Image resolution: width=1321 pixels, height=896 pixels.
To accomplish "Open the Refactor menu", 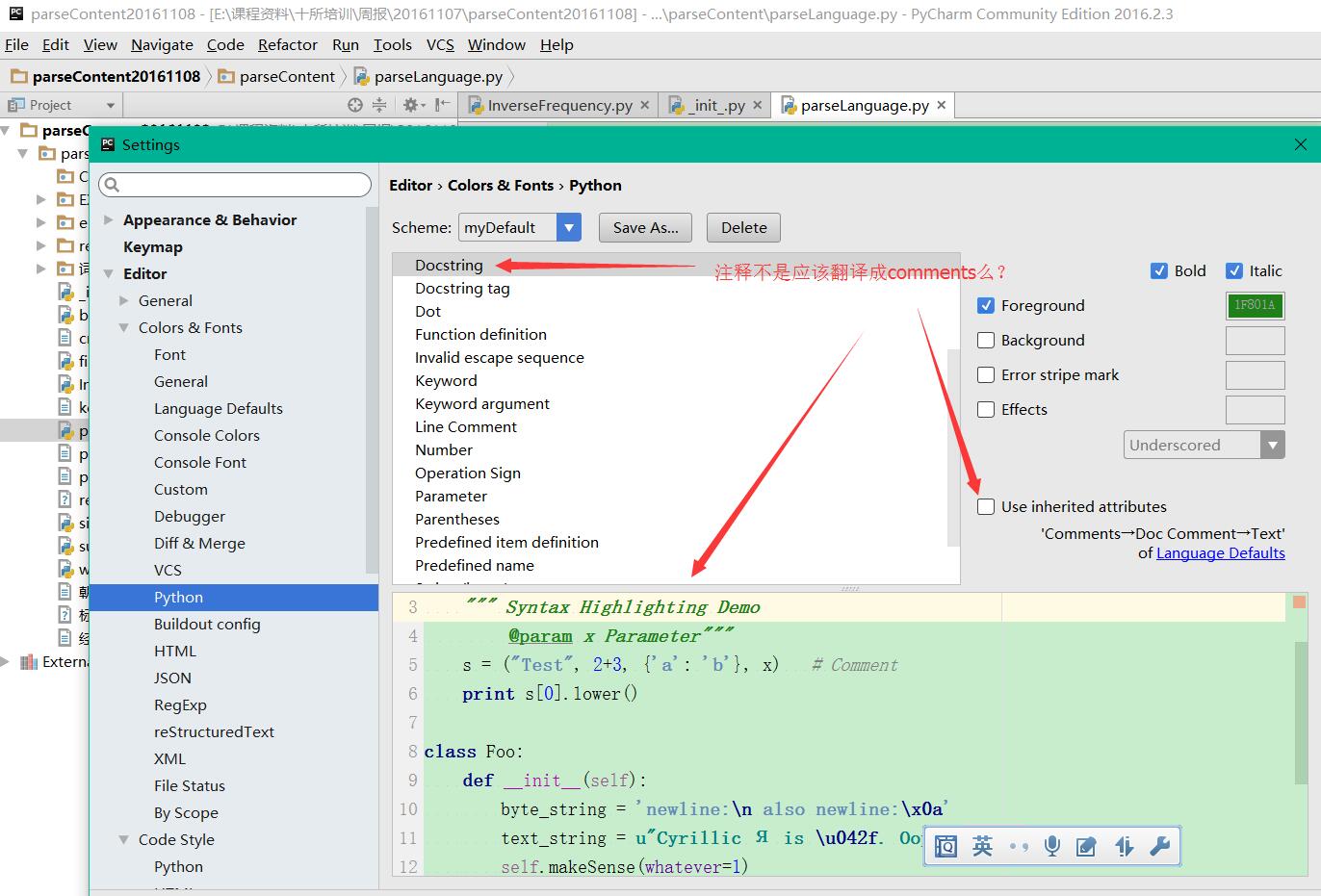I will 287,45.
